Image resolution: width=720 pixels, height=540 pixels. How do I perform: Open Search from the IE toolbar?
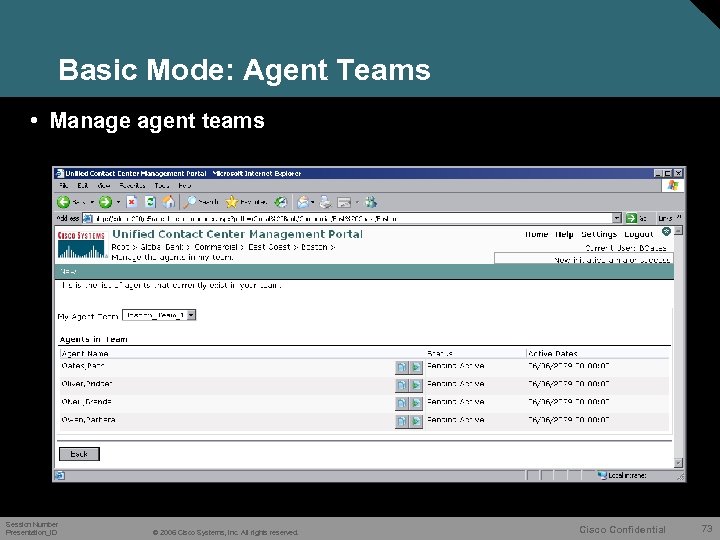(201, 202)
